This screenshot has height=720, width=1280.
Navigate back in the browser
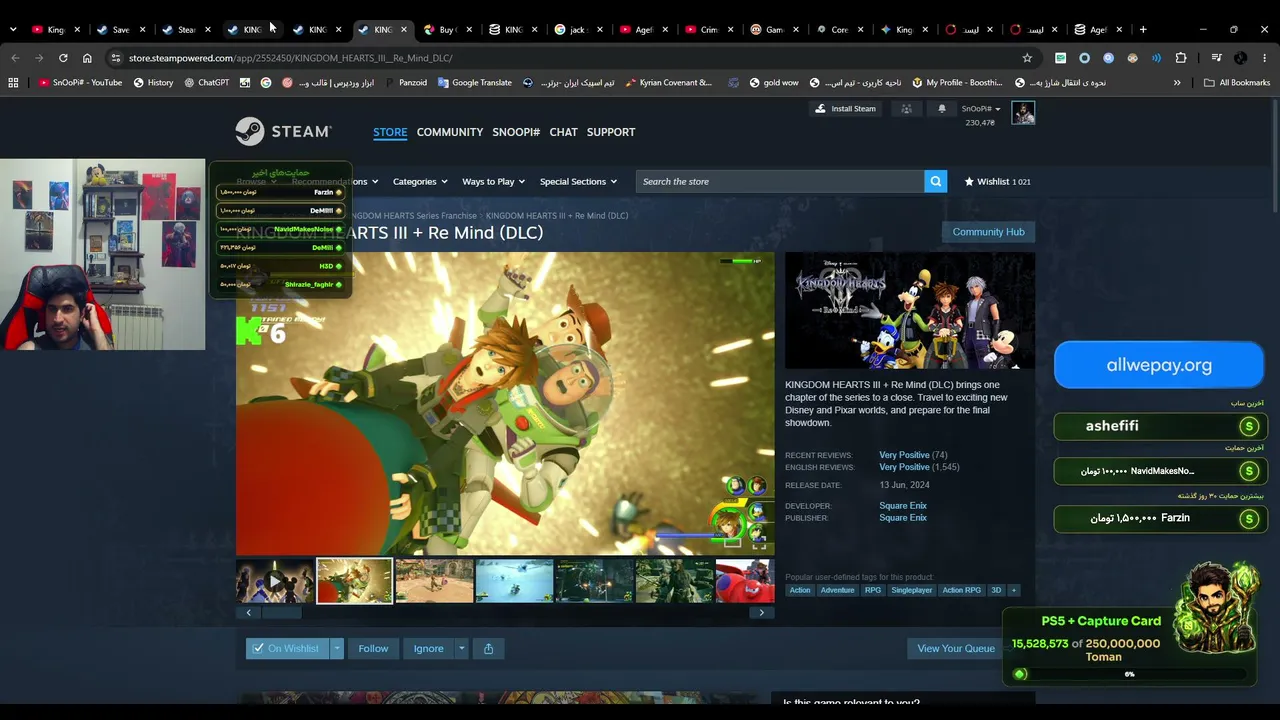click(x=15, y=58)
